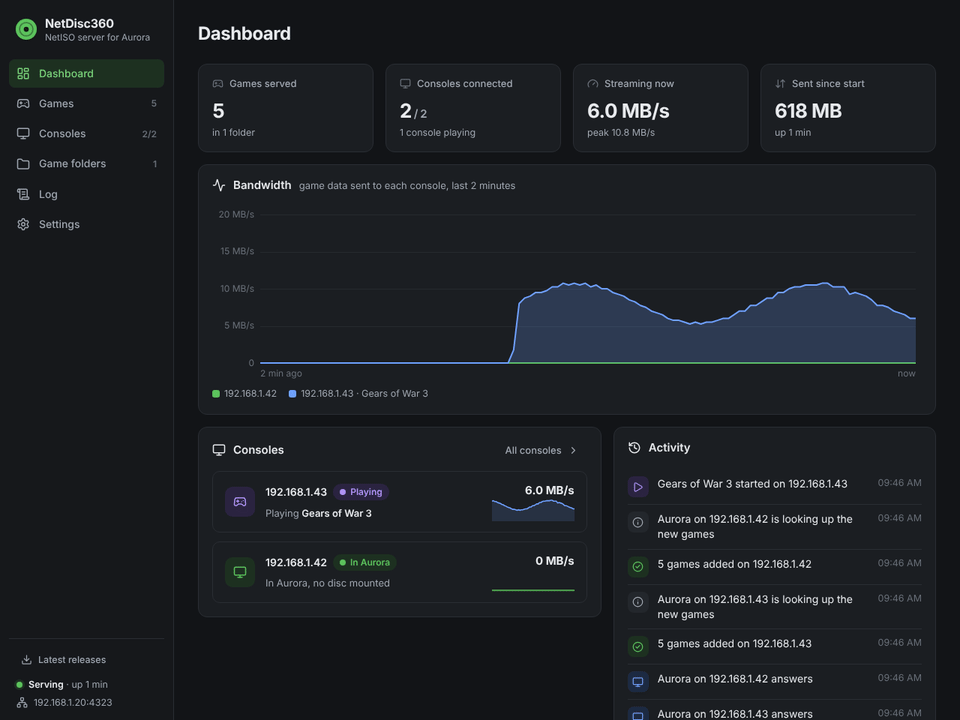The width and height of the screenshot is (960, 720).
Task: Open the Games section in sidebar
Action: [86, 103]
